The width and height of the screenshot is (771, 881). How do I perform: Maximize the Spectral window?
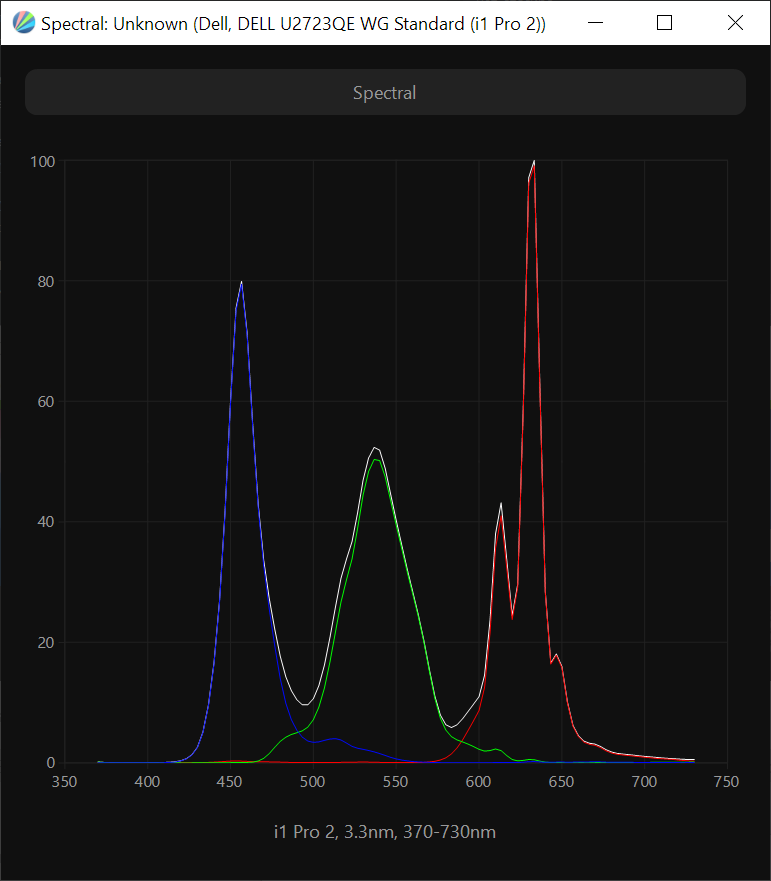pyautogui.click(x=664, y=22)
